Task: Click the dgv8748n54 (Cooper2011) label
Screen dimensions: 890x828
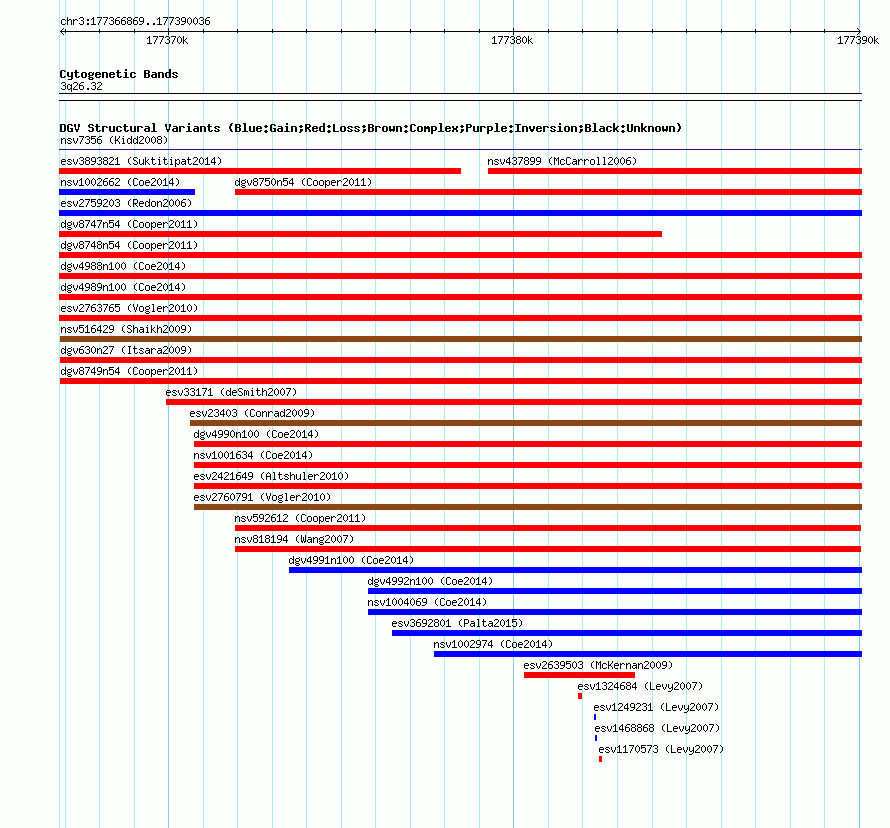Action: 129,245
